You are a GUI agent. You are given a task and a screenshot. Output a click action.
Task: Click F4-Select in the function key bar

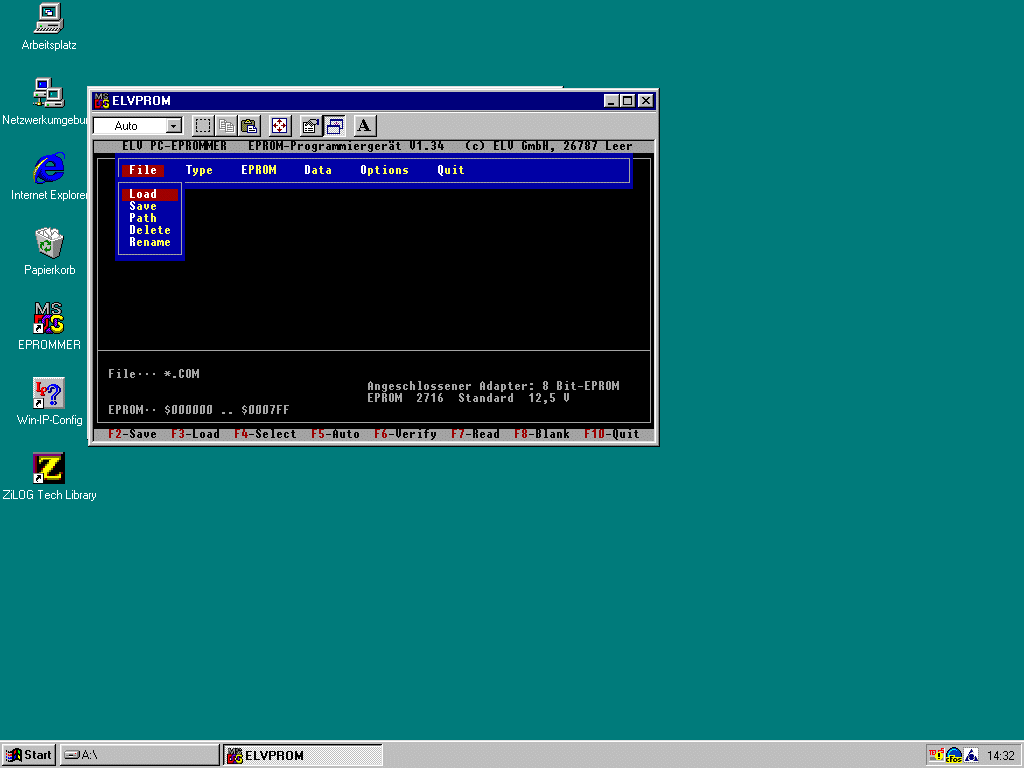(265, 434)
